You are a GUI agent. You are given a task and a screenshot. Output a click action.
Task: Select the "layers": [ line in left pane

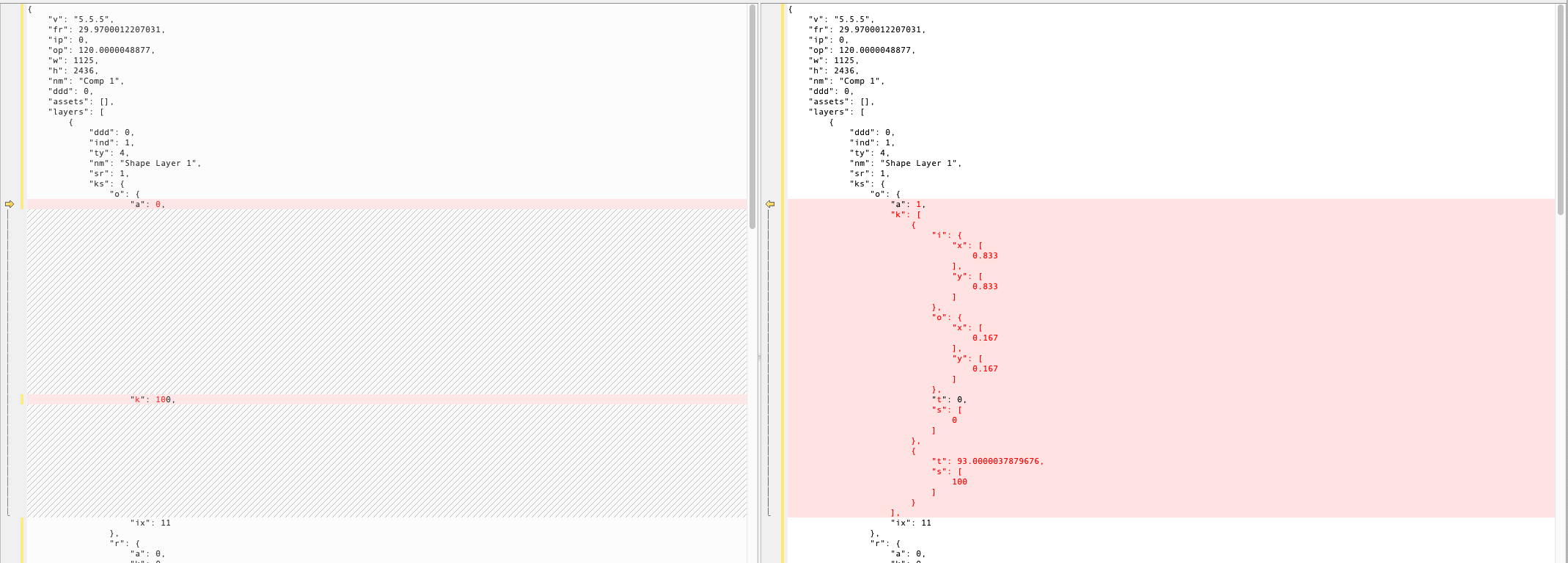[x=76, y=112]
